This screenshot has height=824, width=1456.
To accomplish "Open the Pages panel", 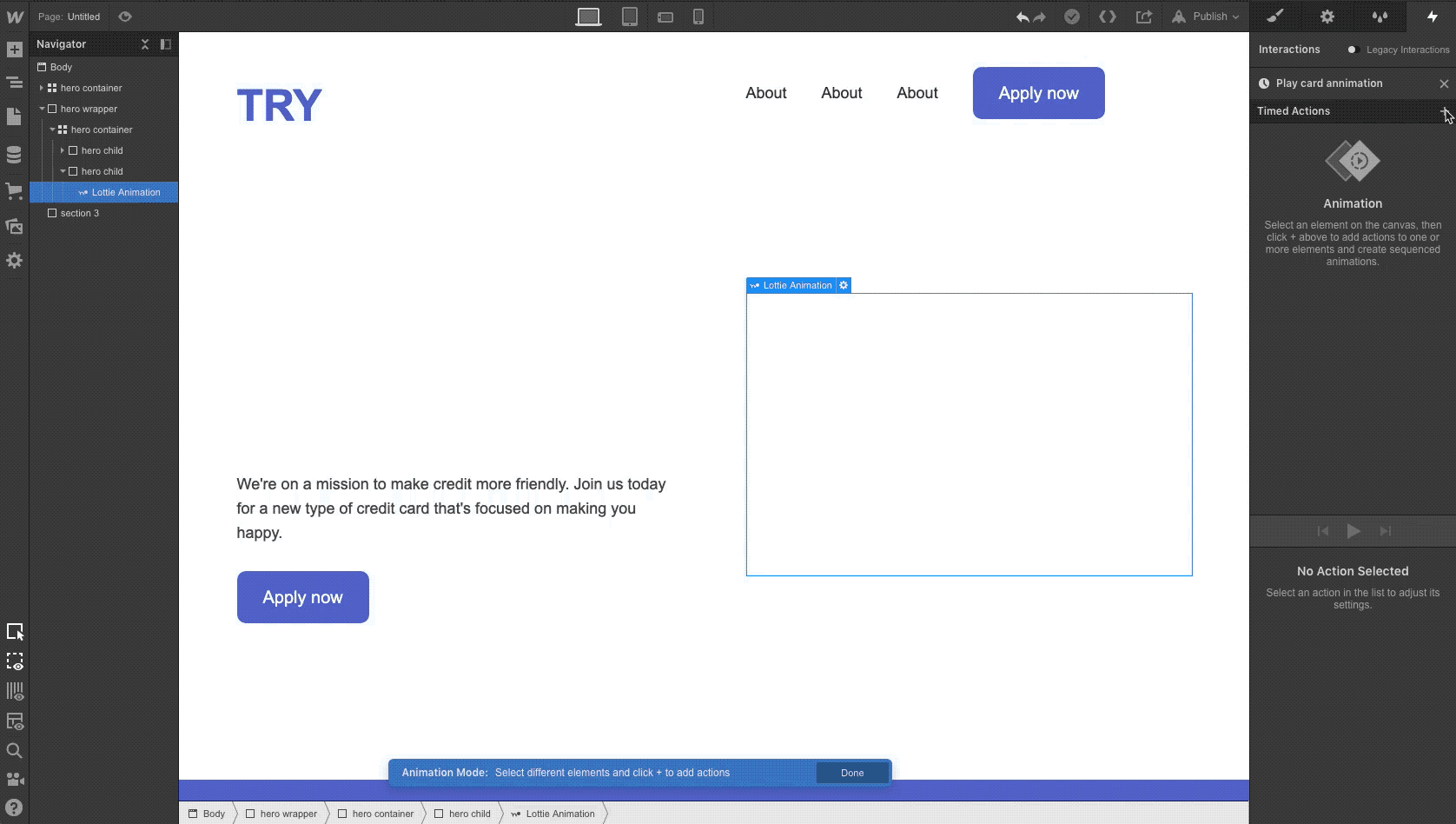I will tap(15, 115).
